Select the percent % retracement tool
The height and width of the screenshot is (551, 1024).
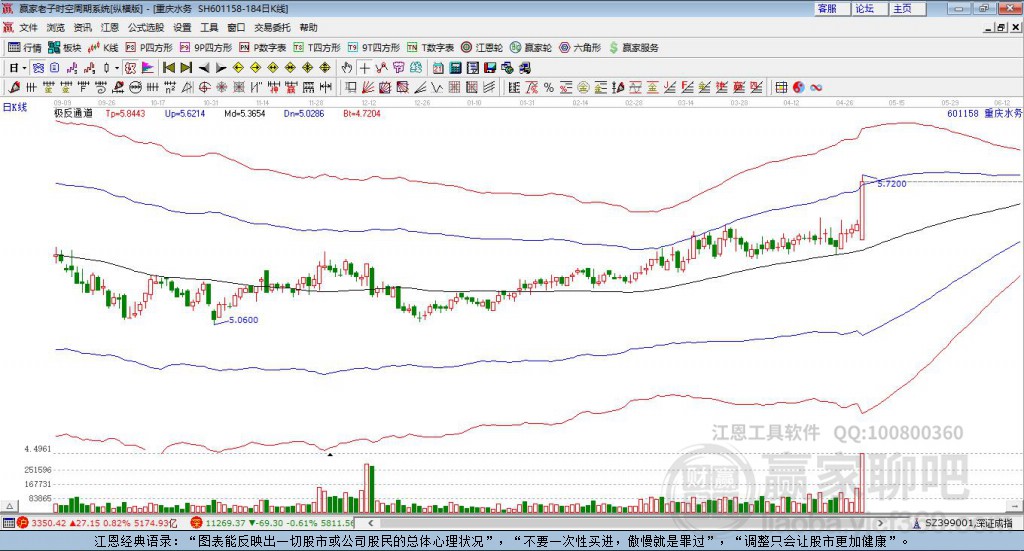549,87
